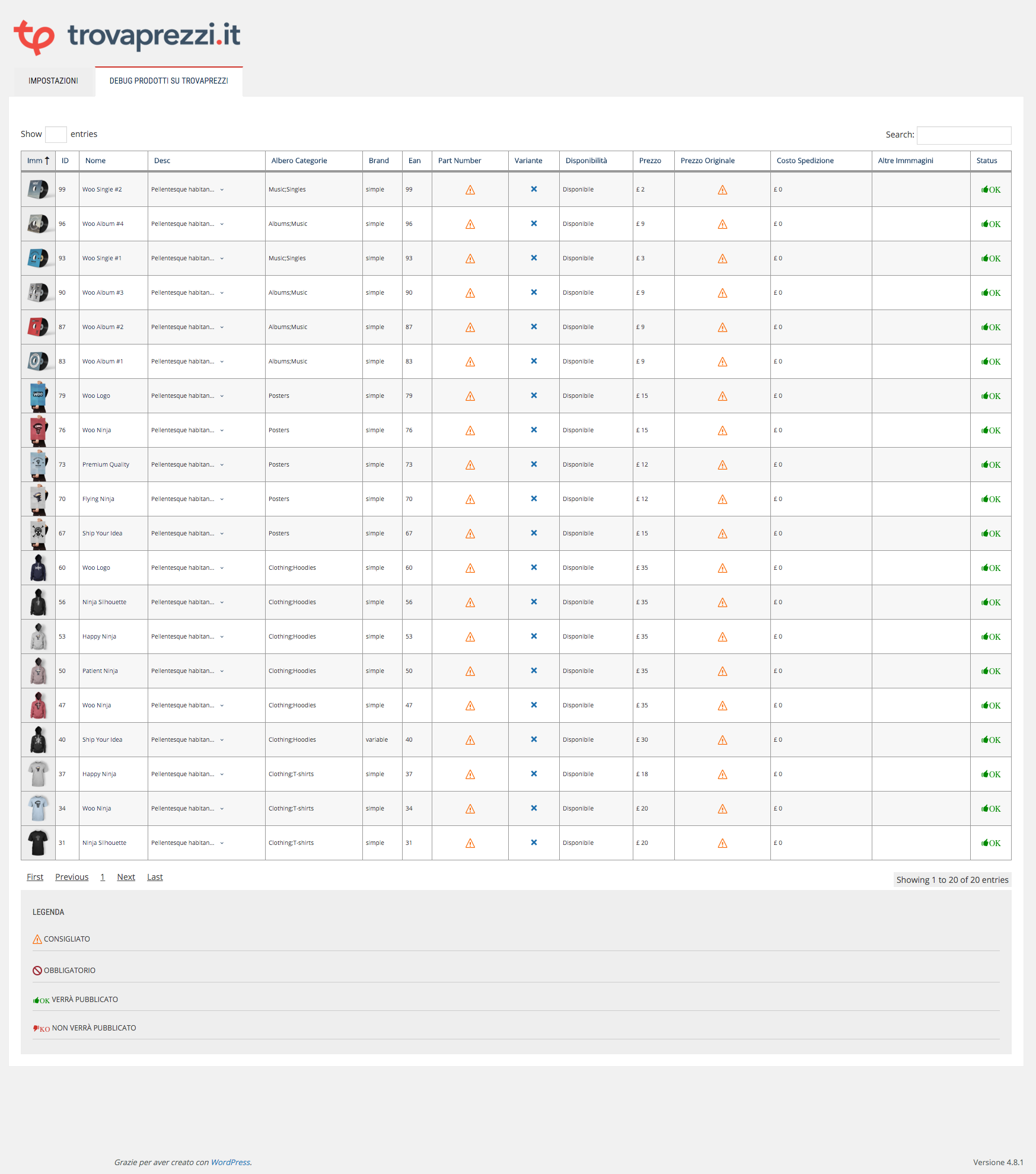
Task: Click Prezzo Originale warning icon for Premium Quality
Action: pyautogui.click(x=722, y=465)
